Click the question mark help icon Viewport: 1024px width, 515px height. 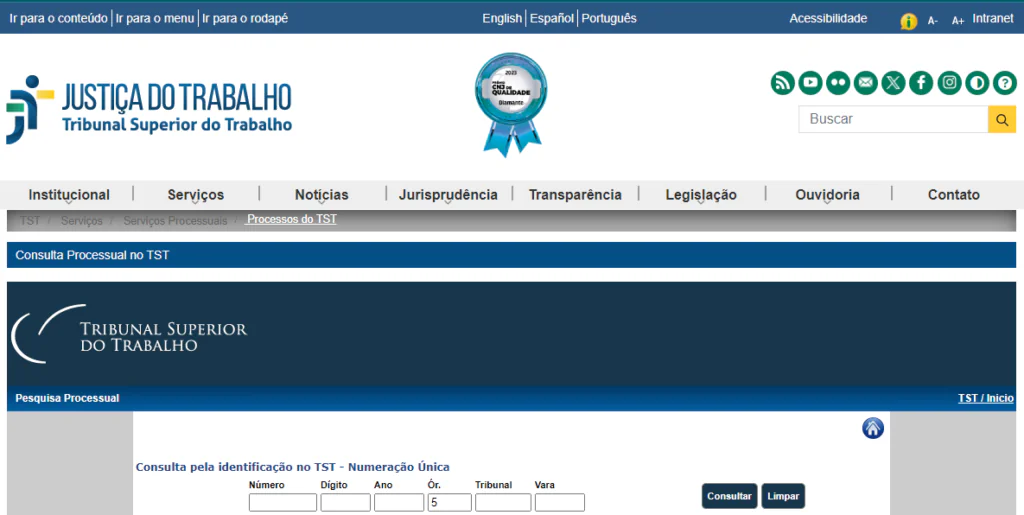1005,83
